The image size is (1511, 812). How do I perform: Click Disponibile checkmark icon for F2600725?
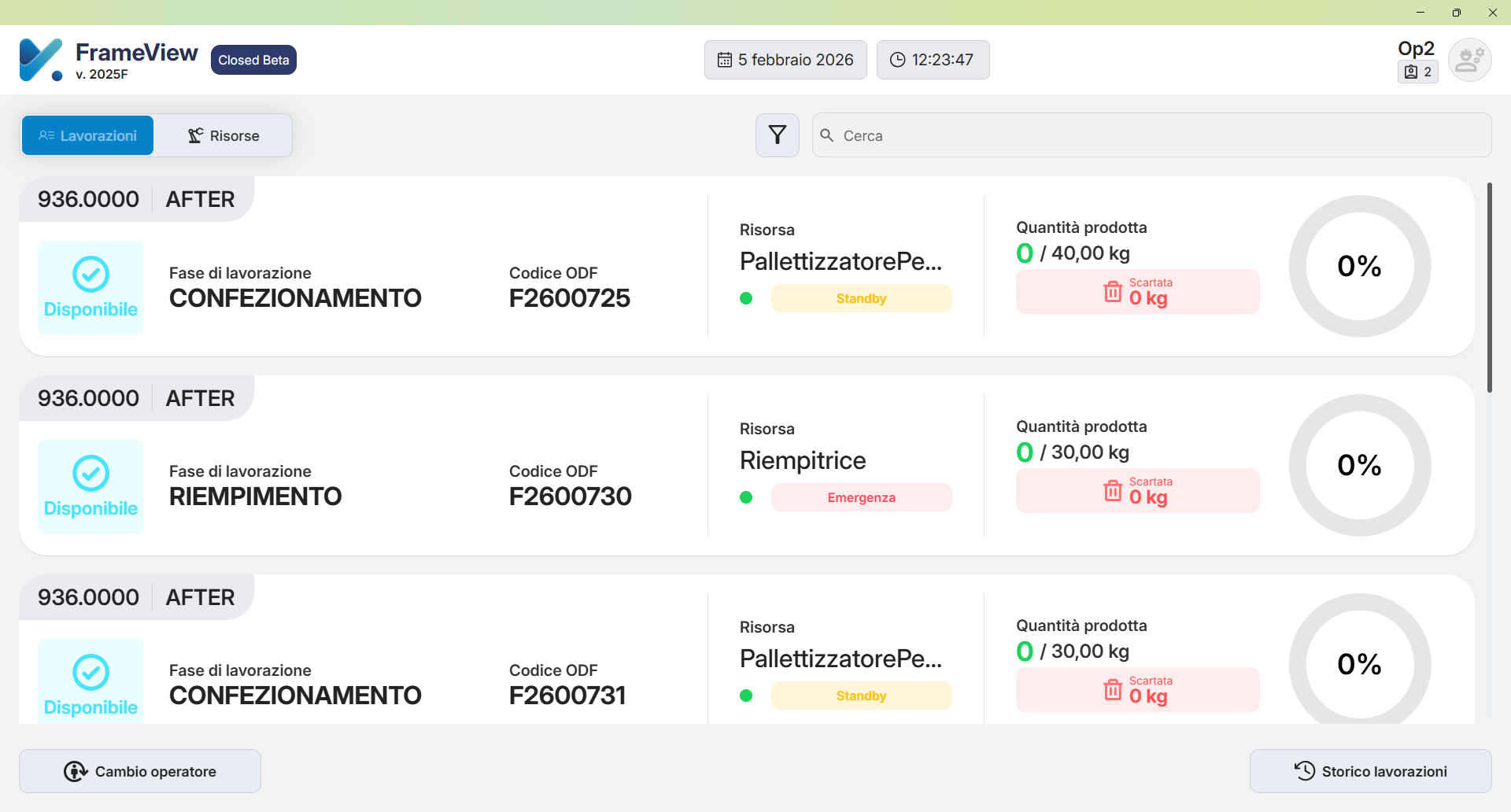pos(91,274)
